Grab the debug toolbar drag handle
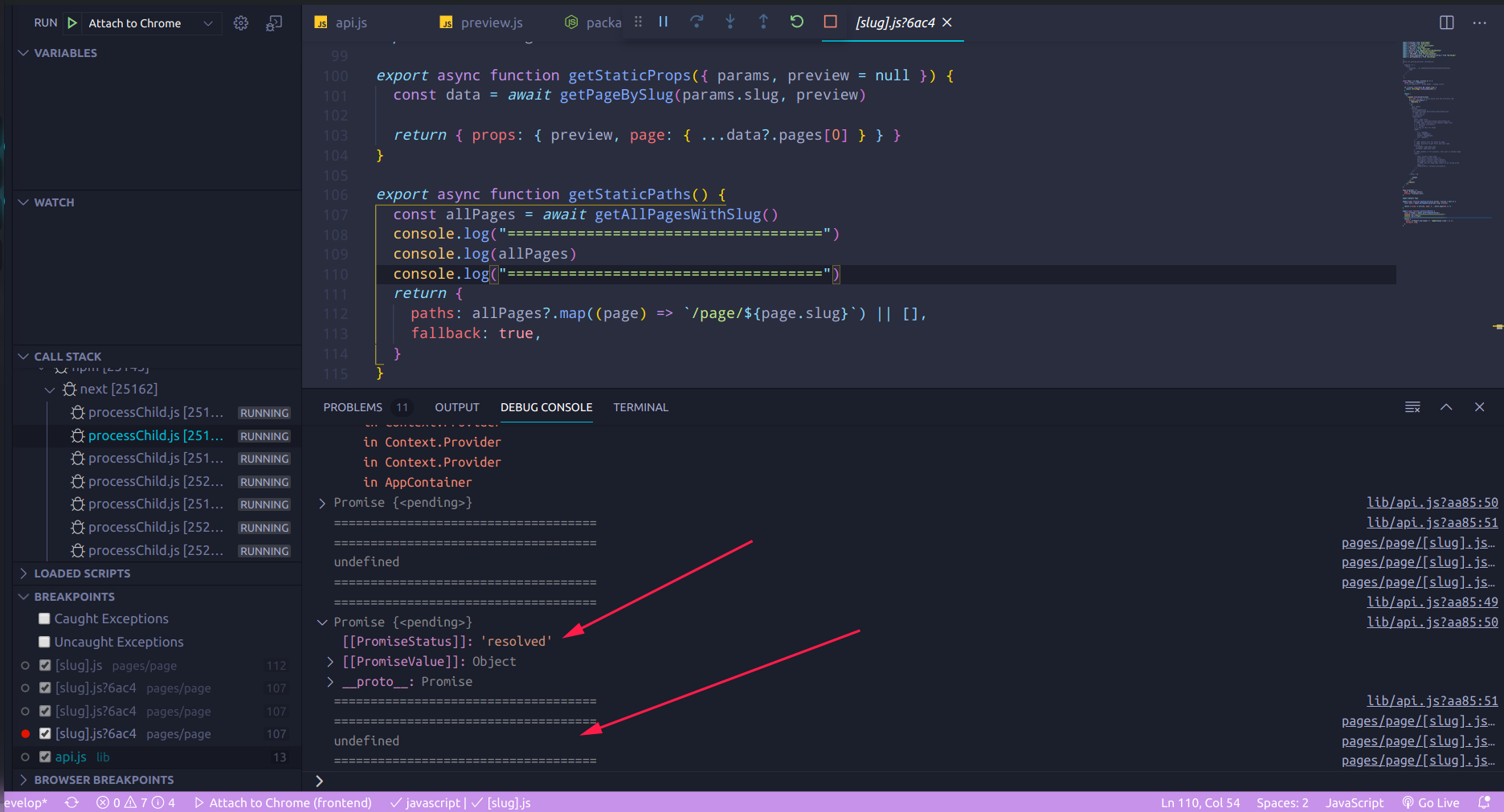The width and height of the screenshot is (1504, 812). coord(638,22)
